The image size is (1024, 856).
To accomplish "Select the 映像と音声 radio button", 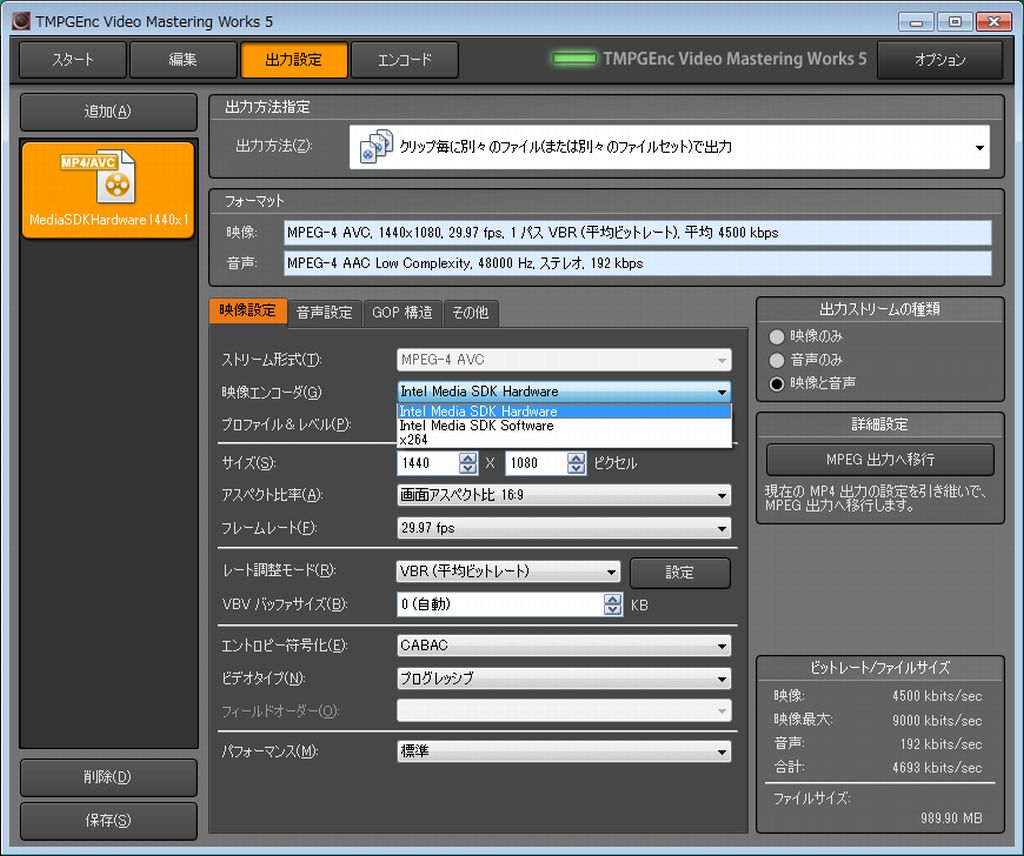I will click(776, 383).
